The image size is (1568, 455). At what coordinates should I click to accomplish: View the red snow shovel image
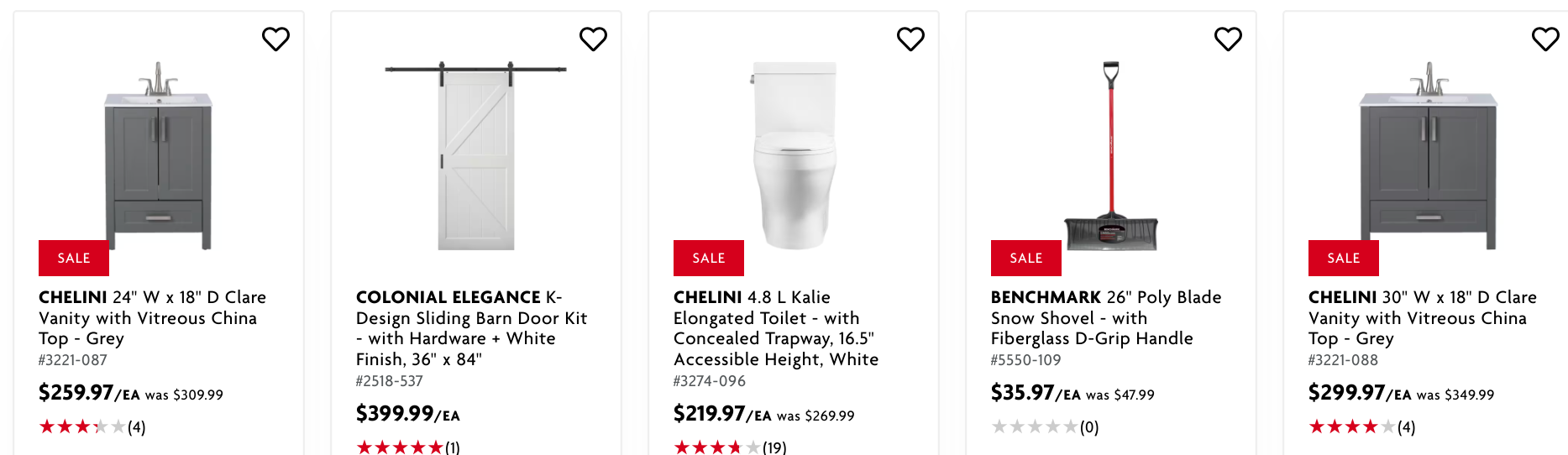coord(1110,156)
